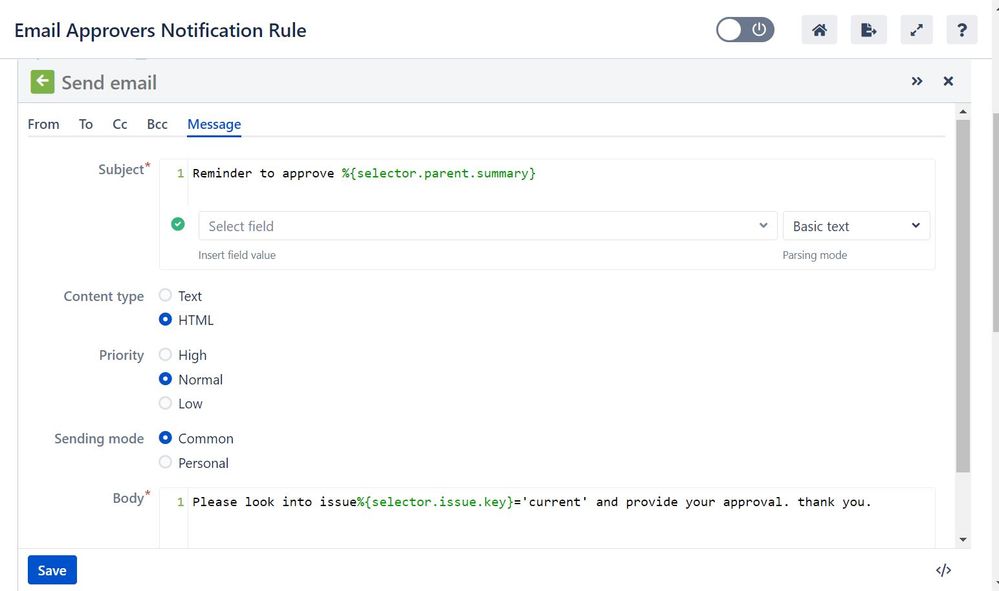Open the Cc tab
Image resolution: width=999 pixels, height=591 pixels.
click(120, 124)
